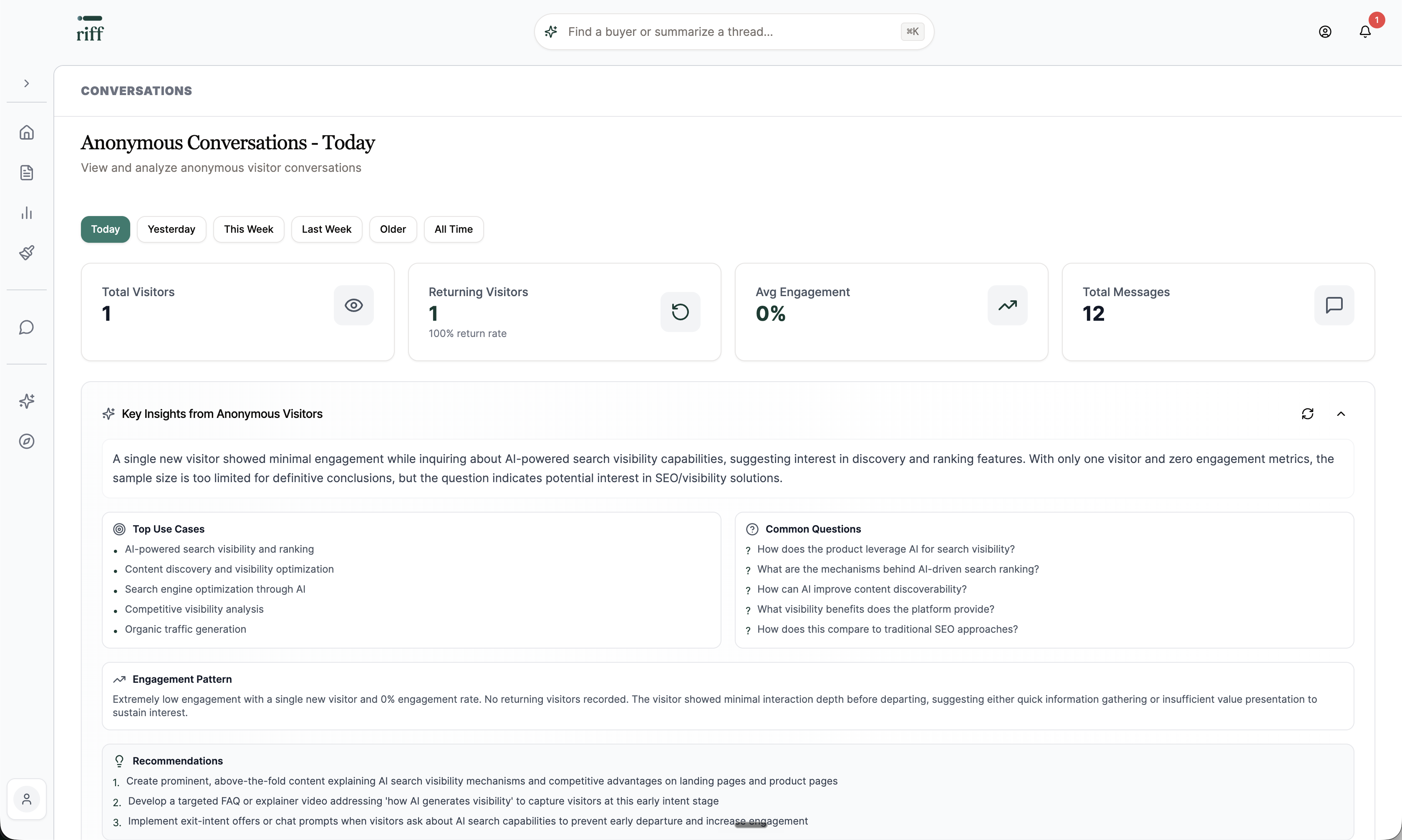Open the analytics bar chart sidebar icon

click(27, 213)
